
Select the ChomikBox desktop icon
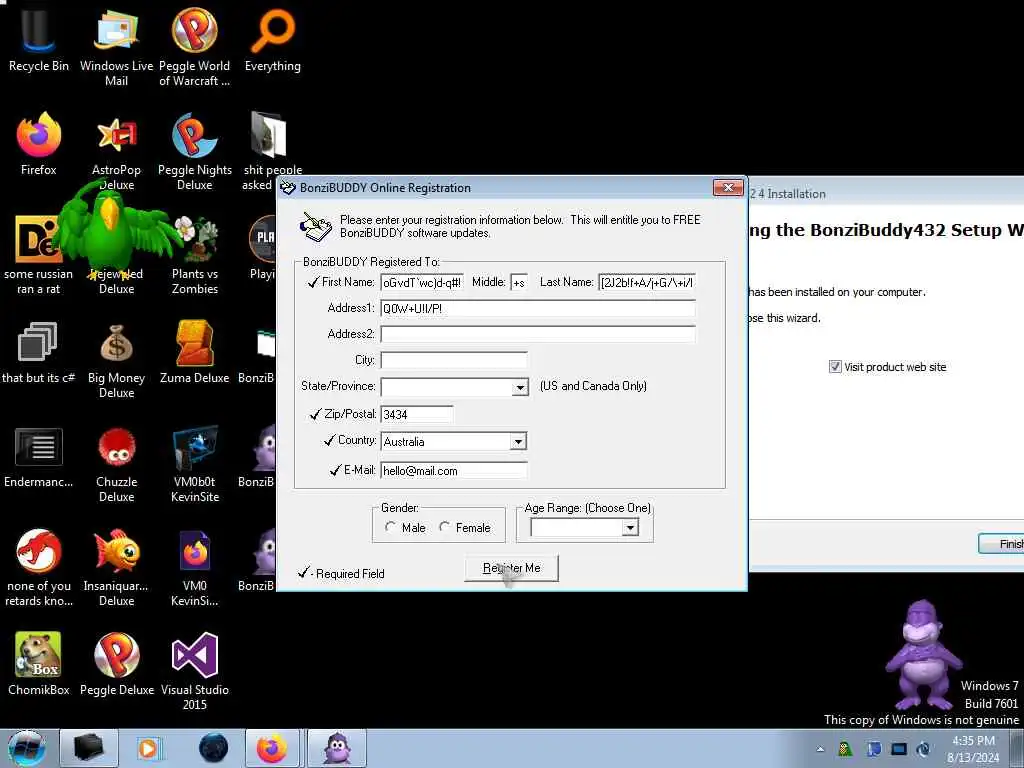(39, 664)
